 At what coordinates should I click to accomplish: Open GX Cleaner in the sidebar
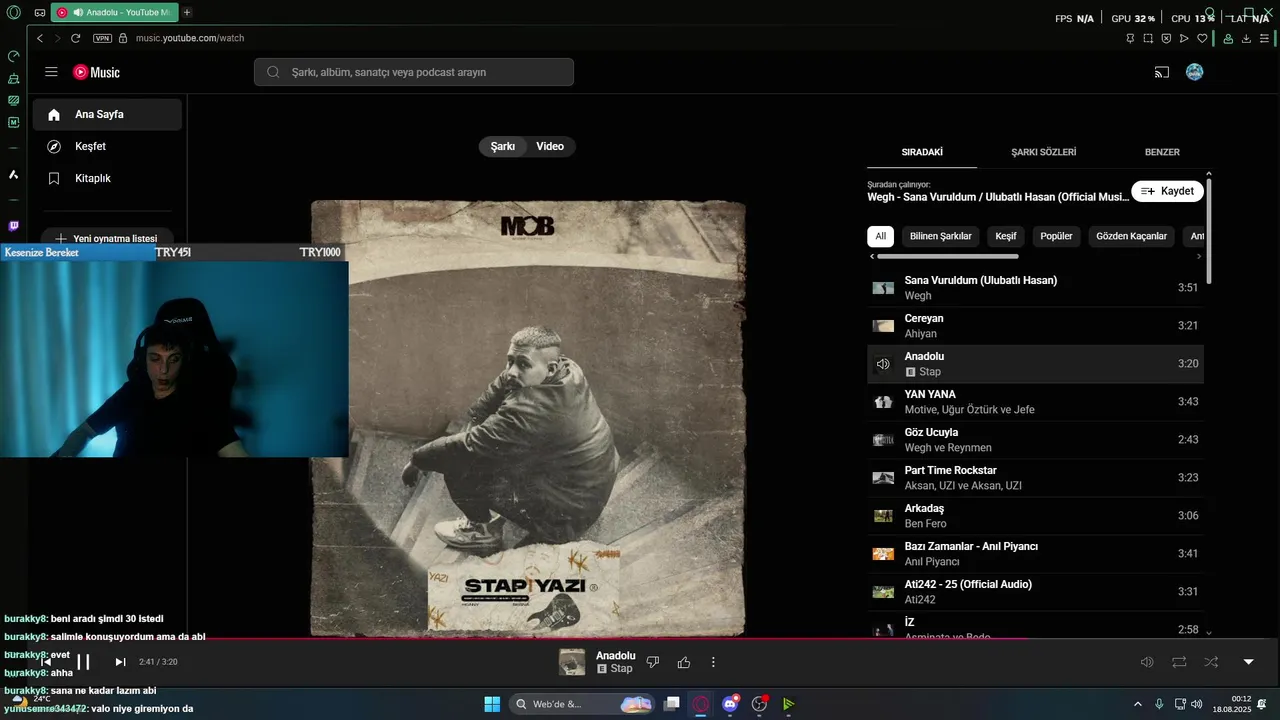pyautogui.click(x=13, y=78)
